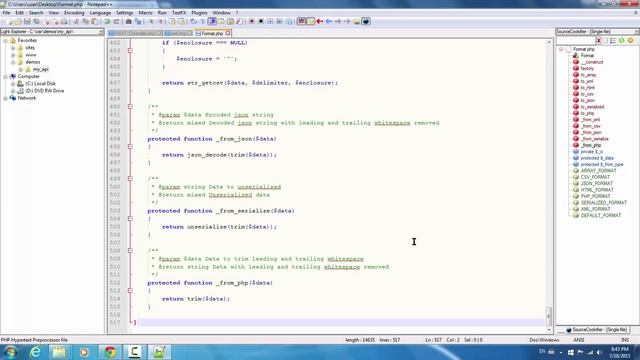Select the to_json method in symbol tree

pos(587,100)
